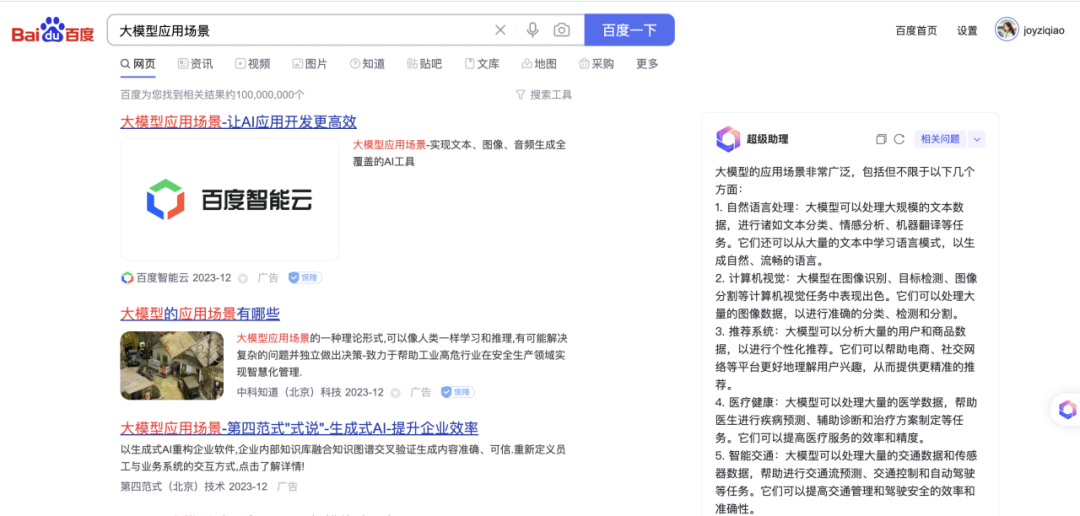Start voice search with the microphone icon
Viewport: 1080px width, 516px height.
[532, 30]
